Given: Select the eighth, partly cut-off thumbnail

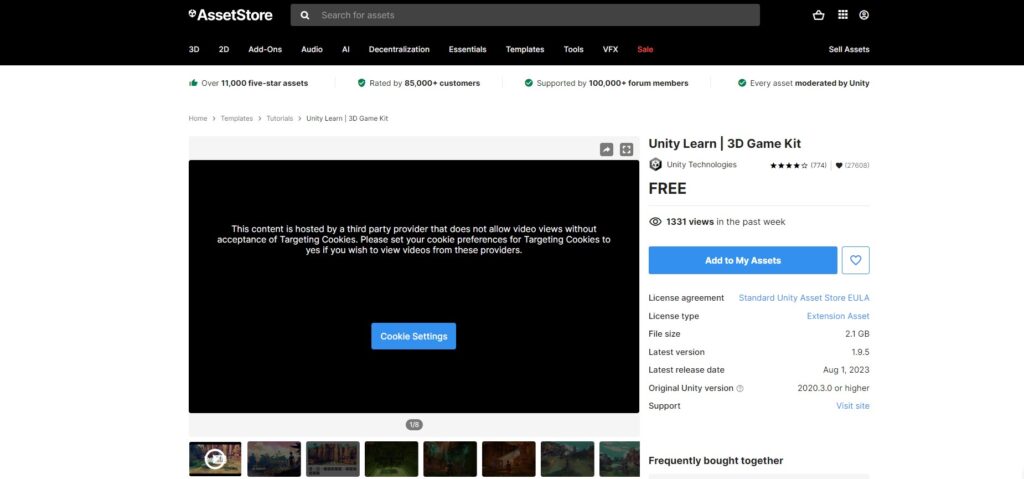Looking at the screenshot, I should click(619, 459).
